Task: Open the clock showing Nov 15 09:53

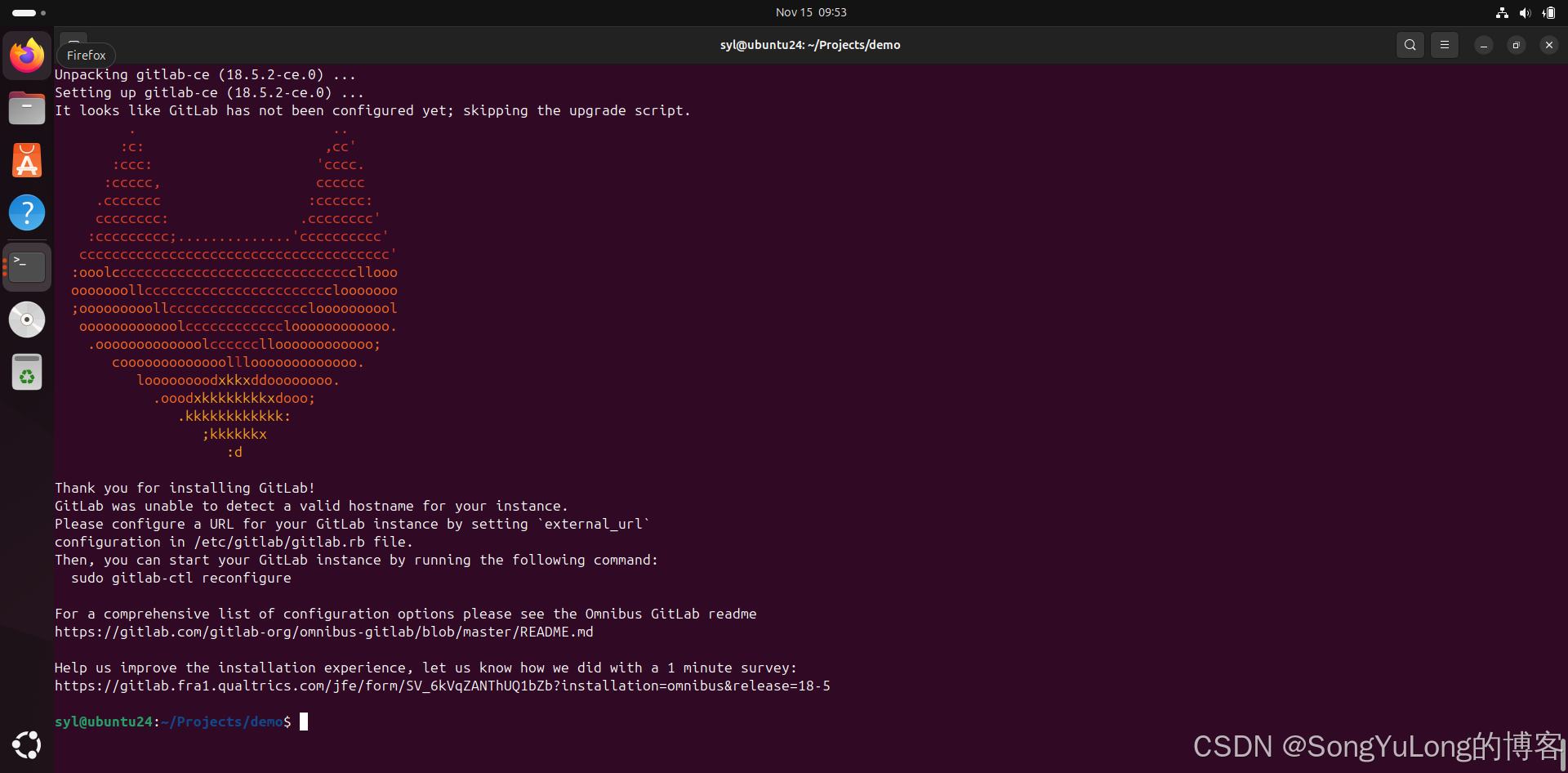Action: 811,12
